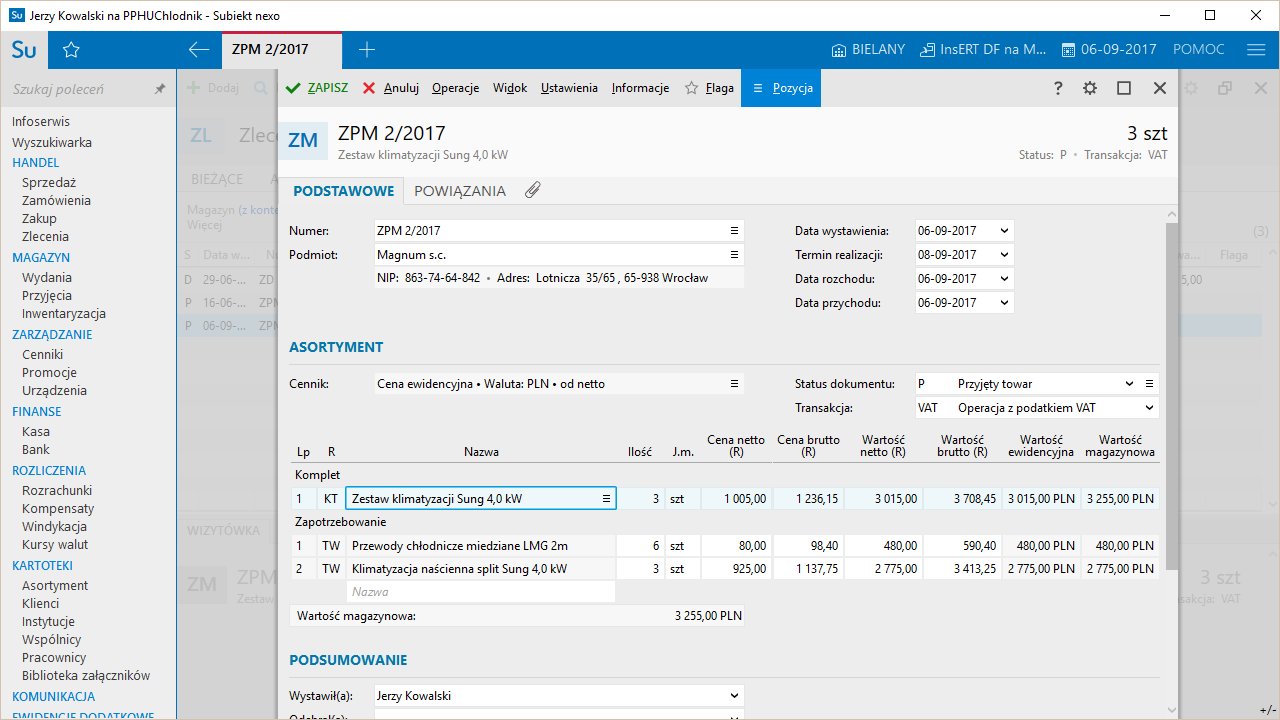
Task: Click the BIELANY warehouse indicator
Action: coord(868,50)
